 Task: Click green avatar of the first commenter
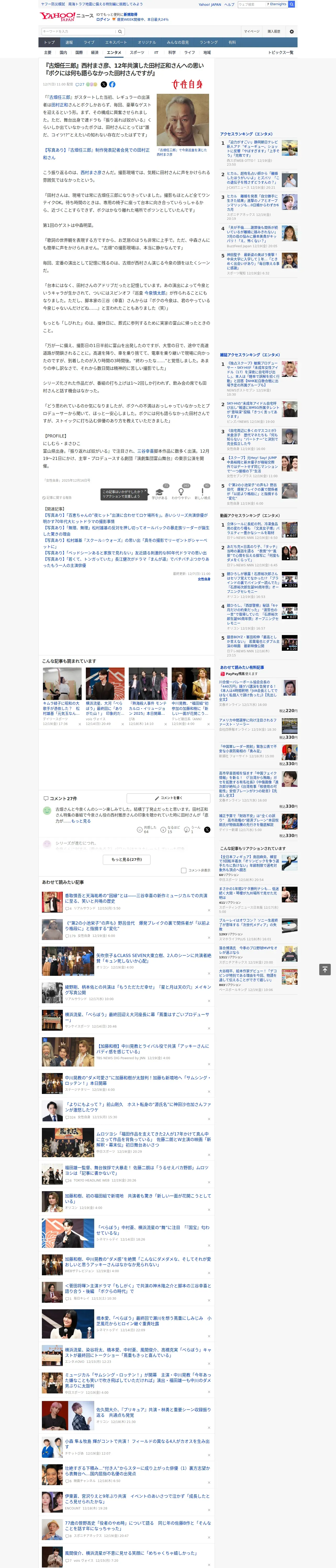[47, 811]
